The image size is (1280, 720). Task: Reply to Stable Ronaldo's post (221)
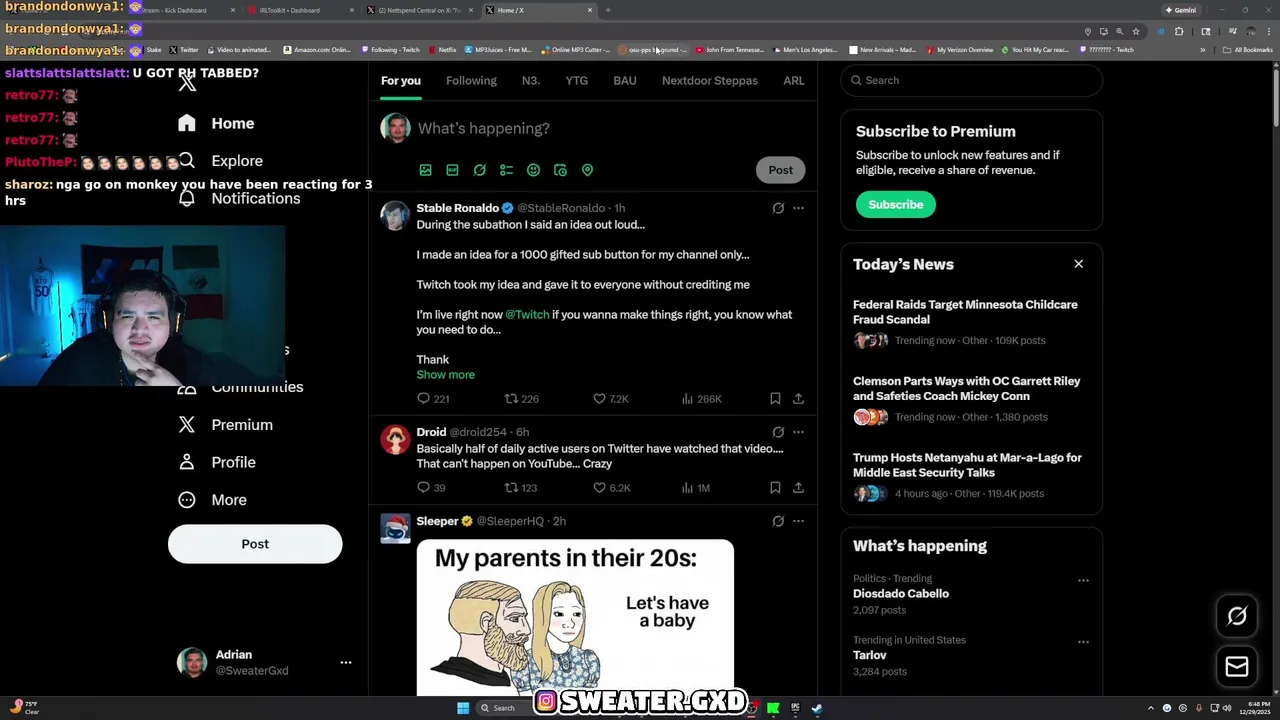(x=433, y=399)
